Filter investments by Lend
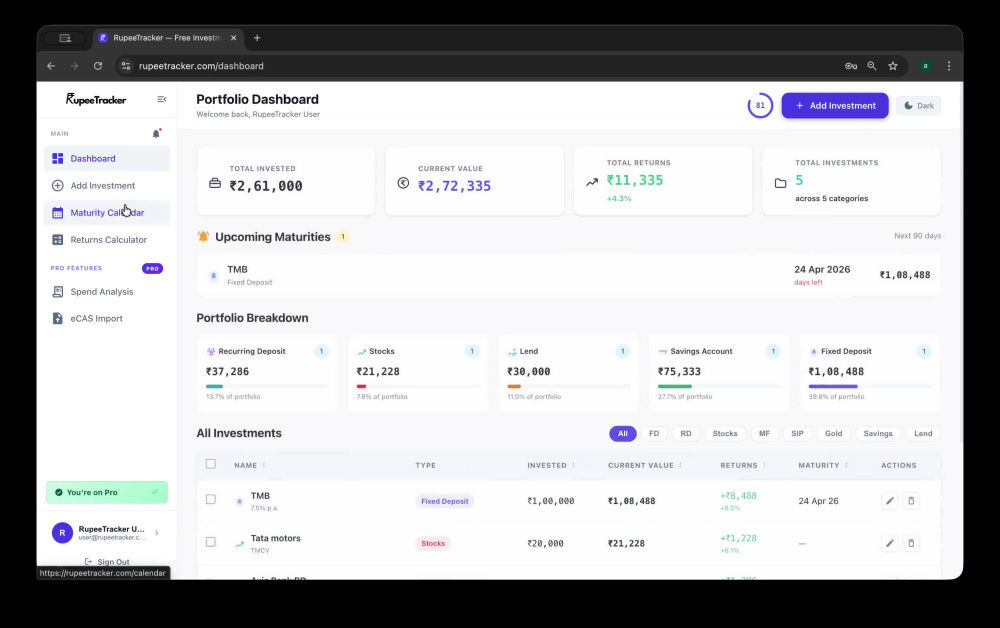The width and height of the screenshot is (1000, 628). coord(923,434)
